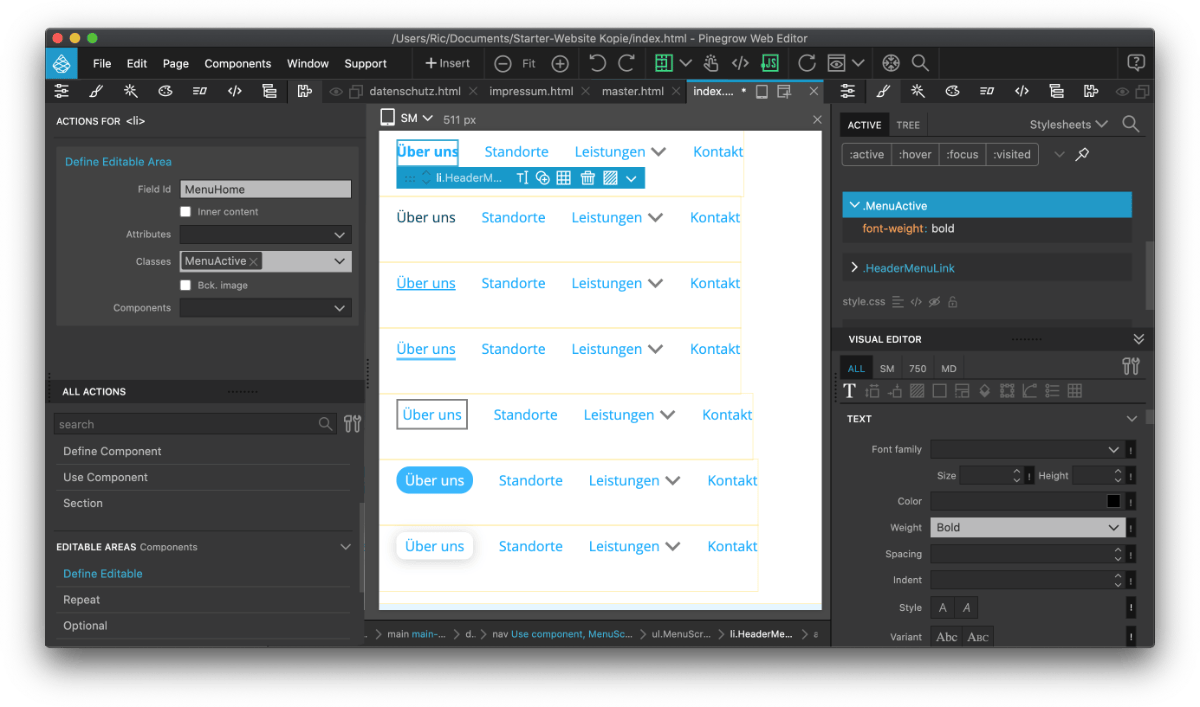Toggle the :focus pseudo-class
Viewport: 1200px width, 707px height.
point(963,155)
